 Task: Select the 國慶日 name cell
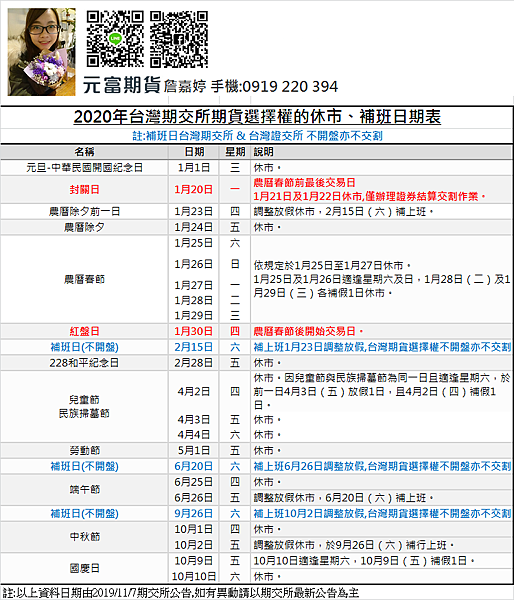pos(84,568)
